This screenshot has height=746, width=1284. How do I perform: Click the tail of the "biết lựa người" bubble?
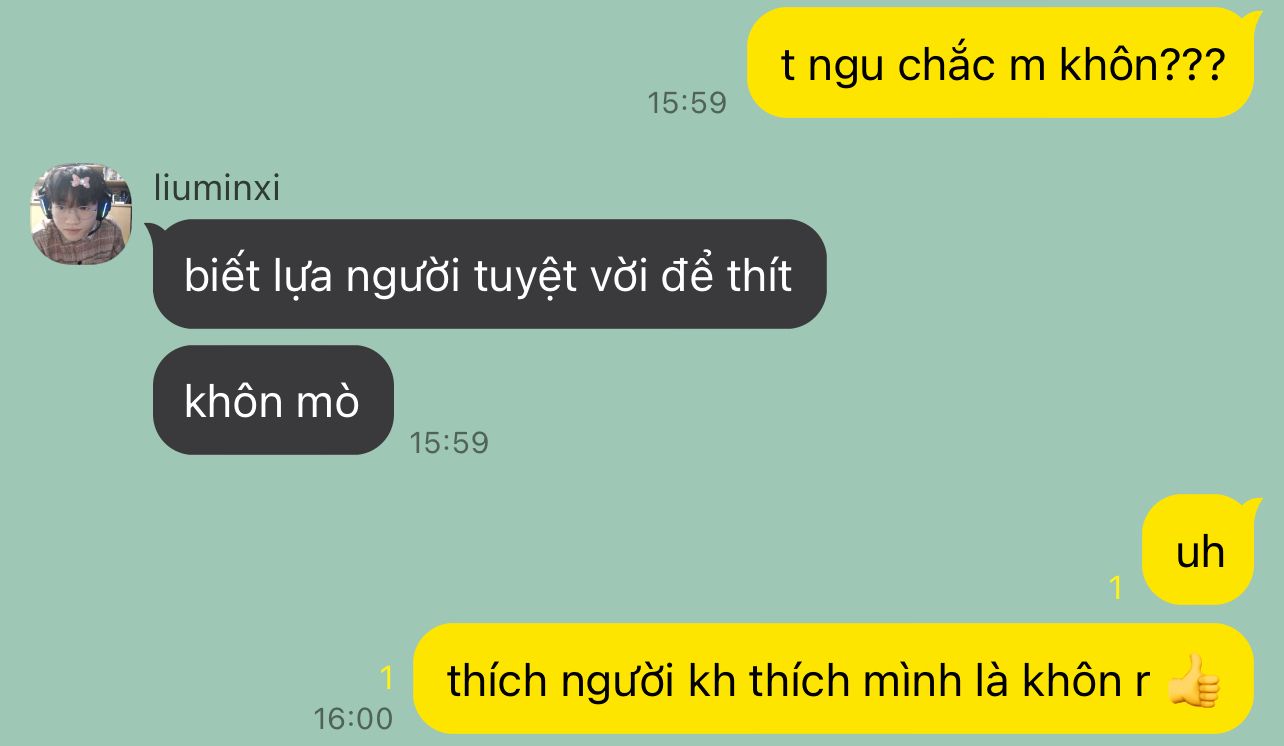tap(158, 233)
